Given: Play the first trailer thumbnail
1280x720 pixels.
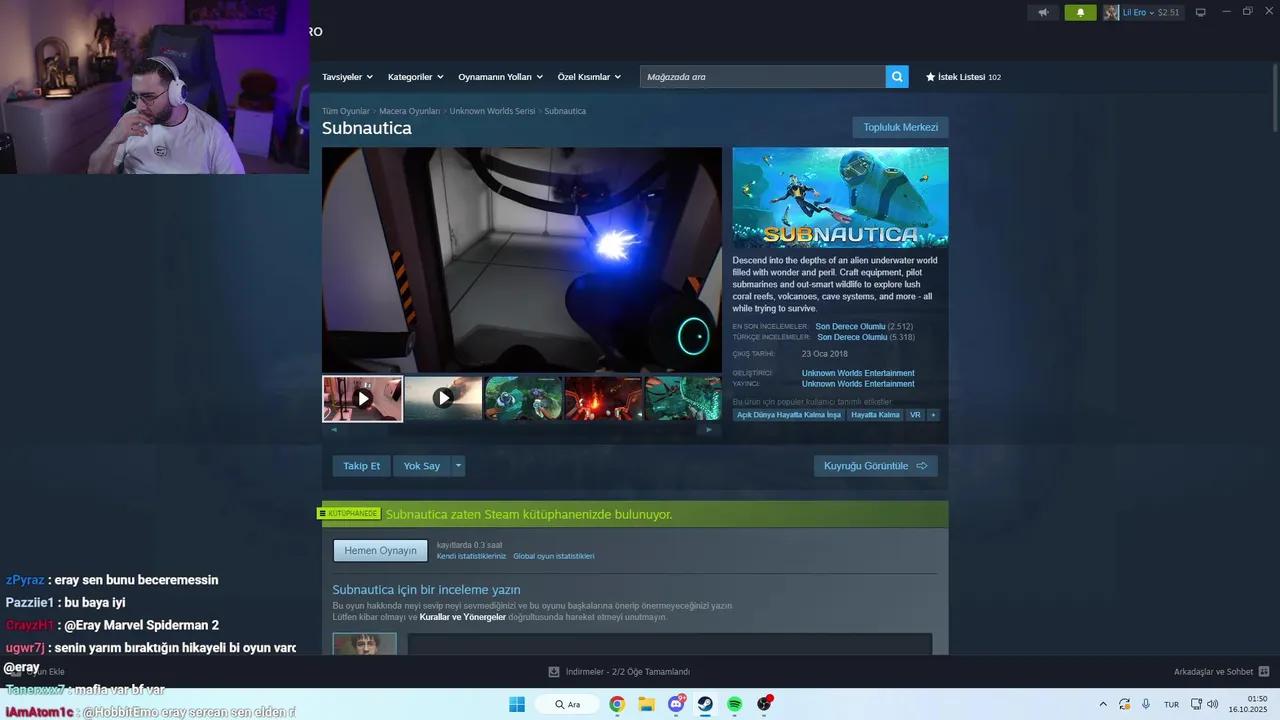Looking at the screenshot, I should pos(362,398).
